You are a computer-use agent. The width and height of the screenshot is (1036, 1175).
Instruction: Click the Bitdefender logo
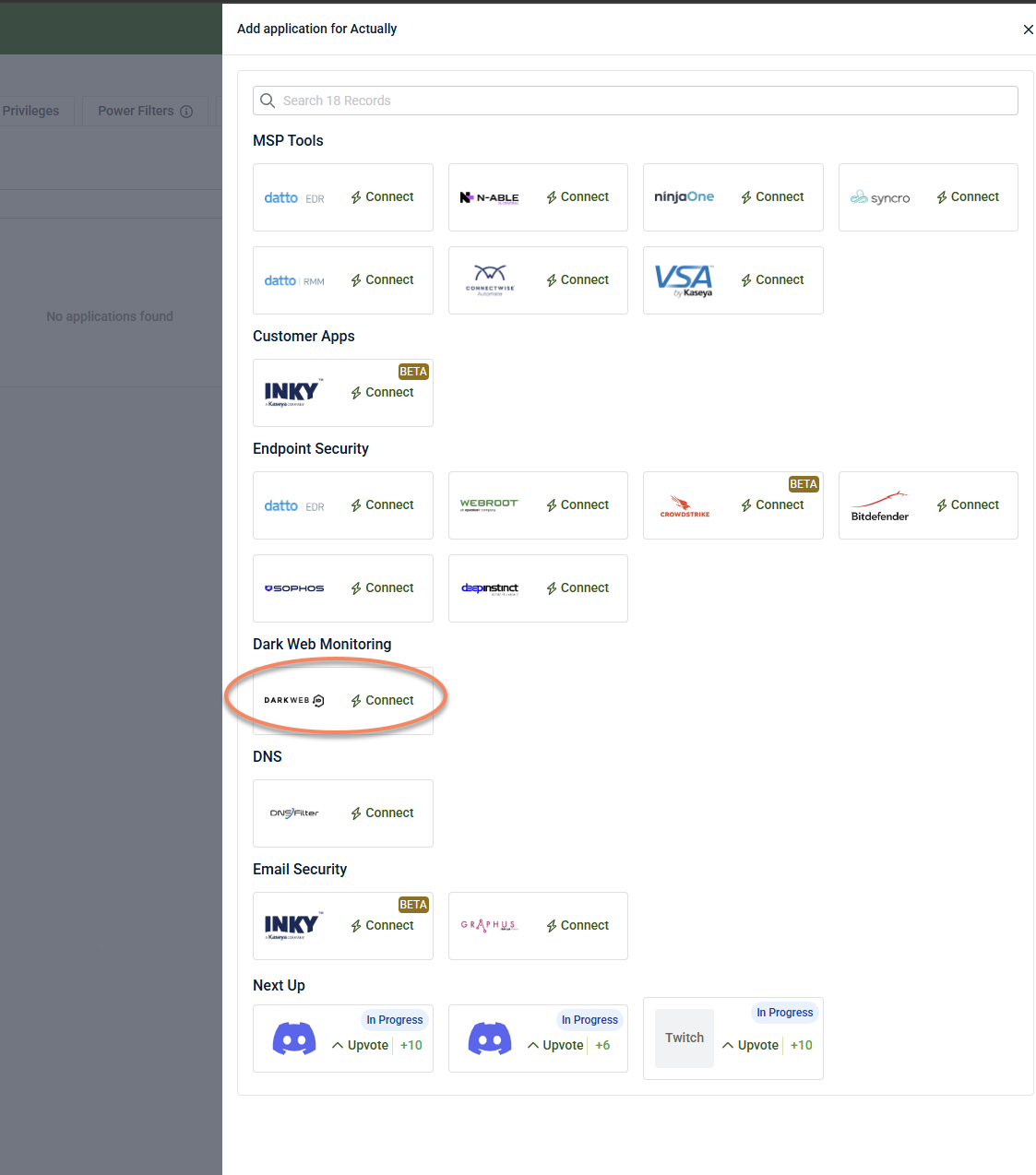click(x=879, y=506)
